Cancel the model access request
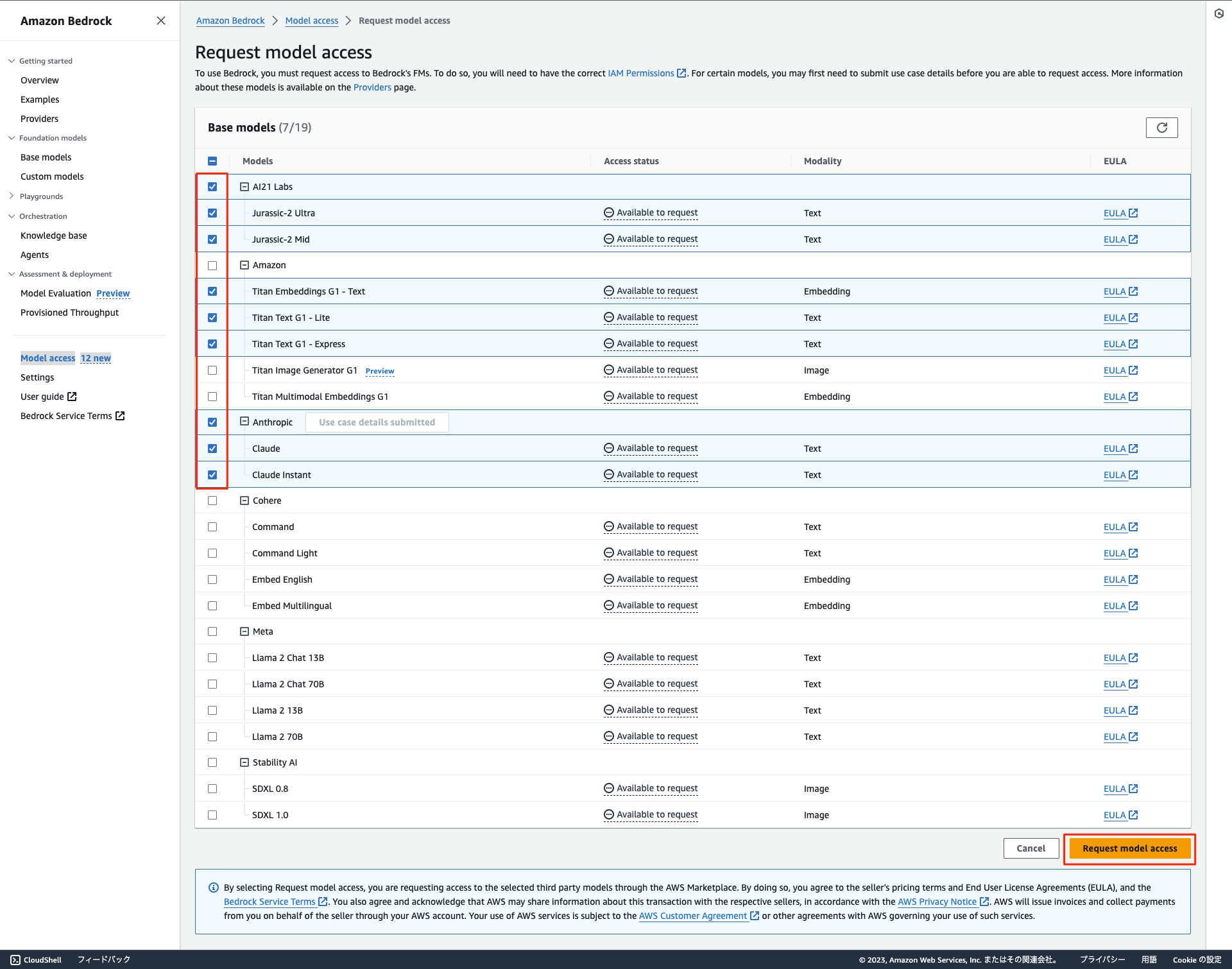1232x969 pixels. tap(1031, 848)
